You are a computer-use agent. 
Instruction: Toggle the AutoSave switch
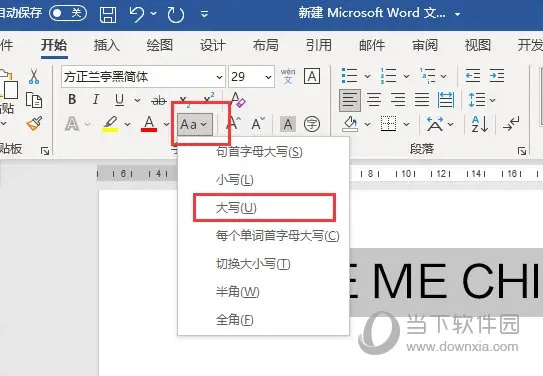[x=68, y=14]
